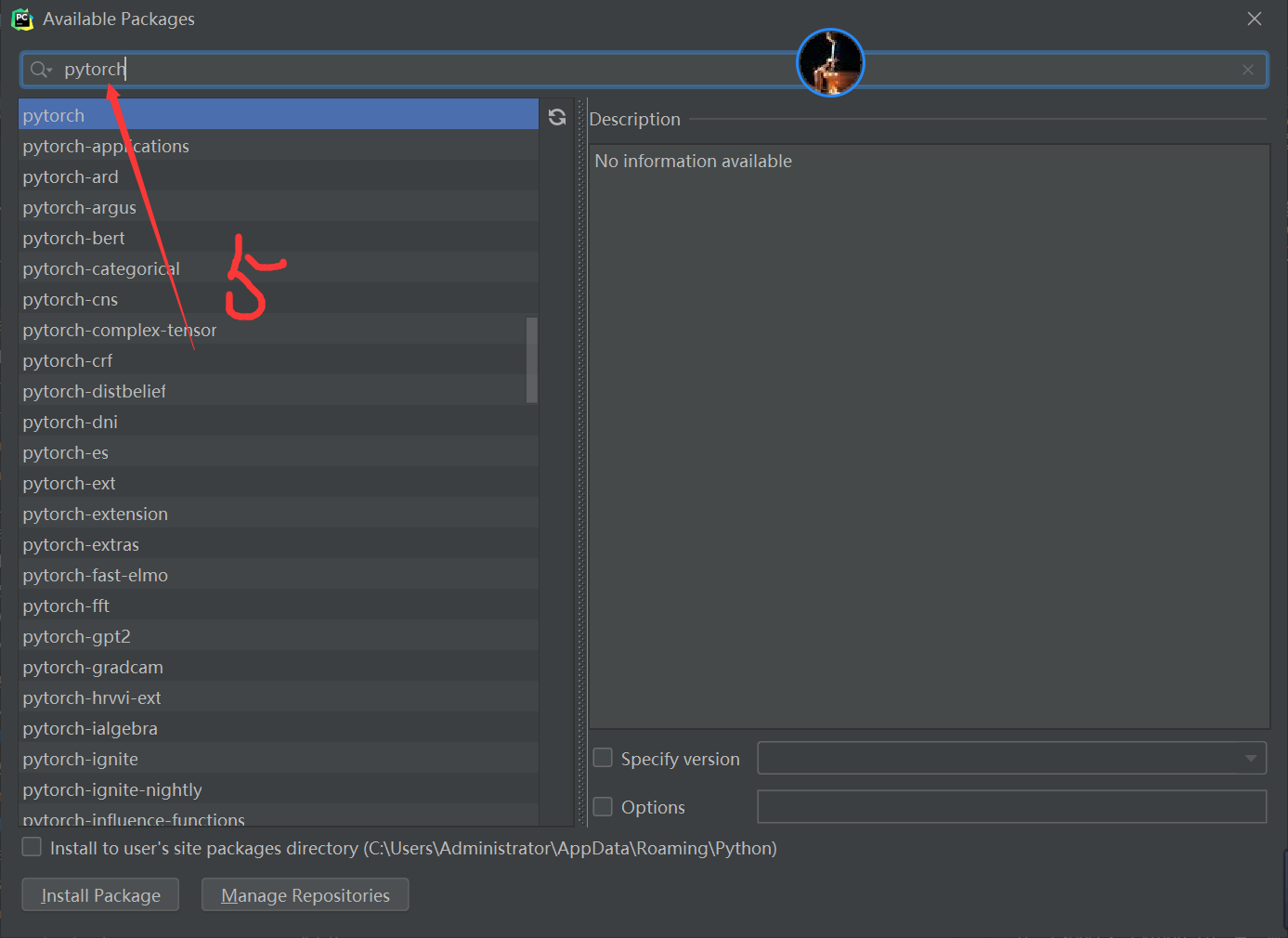Click the Install Package button
The image size is (1288, 938).
click(x=100, y=895)
